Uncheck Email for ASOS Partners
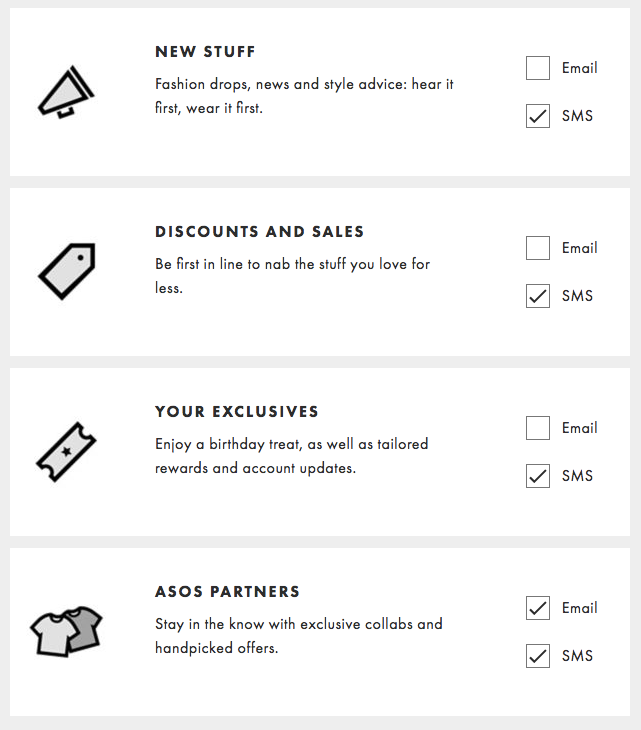 [x=538, y=608]
